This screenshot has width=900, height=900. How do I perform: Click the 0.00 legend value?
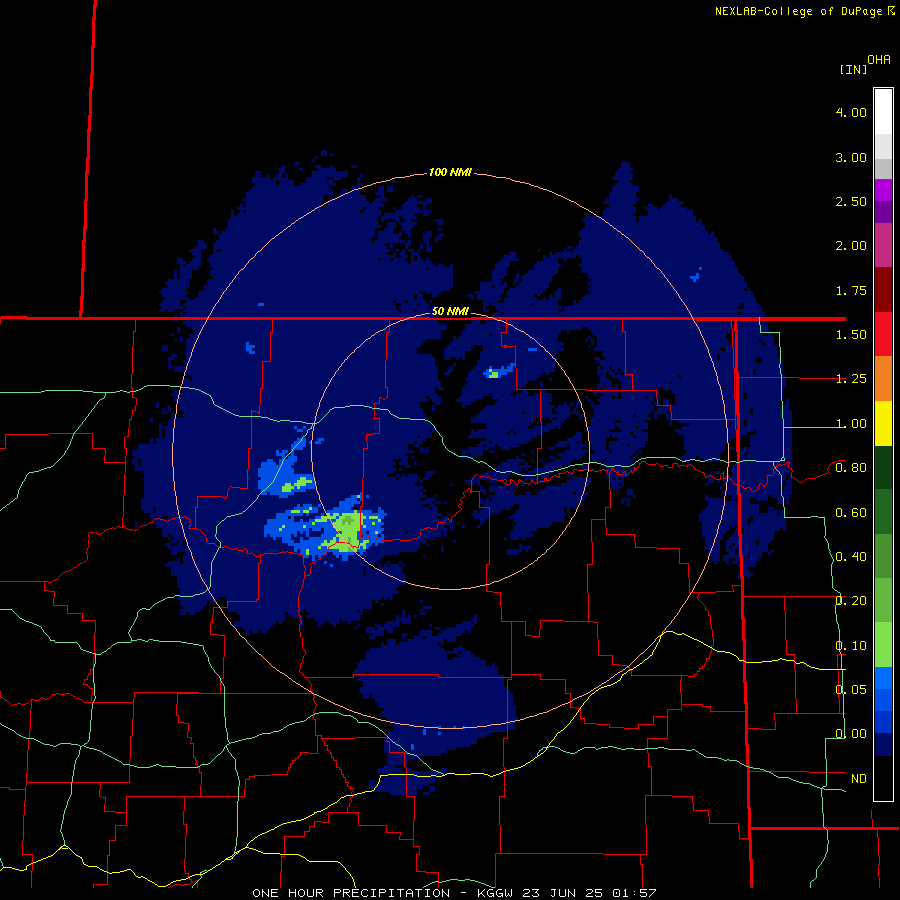coord(851,734)
